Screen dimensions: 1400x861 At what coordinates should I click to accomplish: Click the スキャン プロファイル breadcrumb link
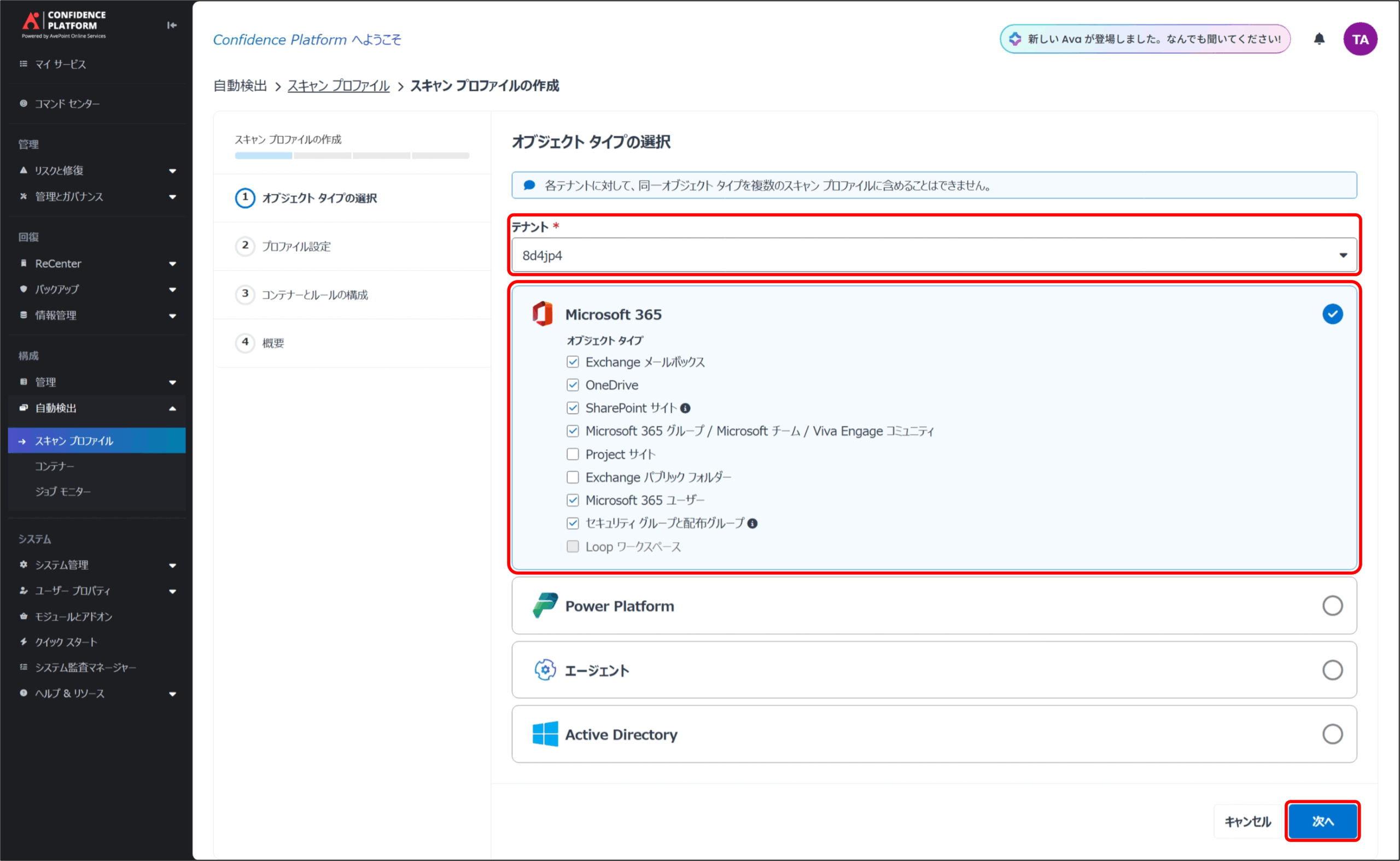[338, 86]
